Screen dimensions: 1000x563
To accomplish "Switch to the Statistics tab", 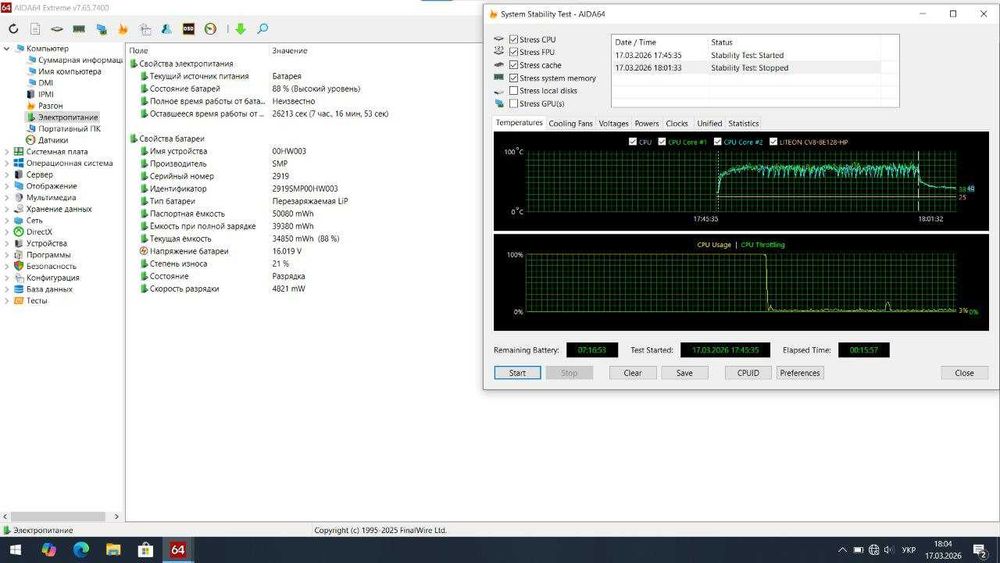I will pyautogui.click(x=744, y=124).
